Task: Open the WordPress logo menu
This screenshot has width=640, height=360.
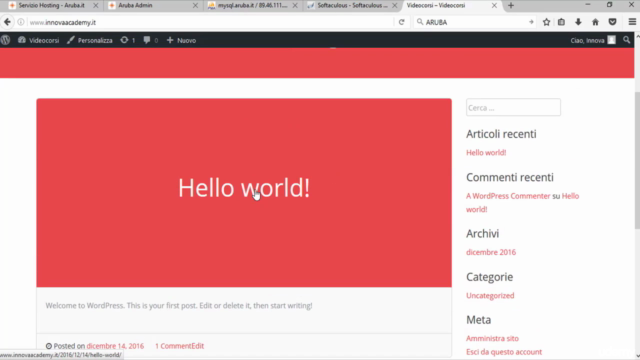Action: [x=6, y=40]
